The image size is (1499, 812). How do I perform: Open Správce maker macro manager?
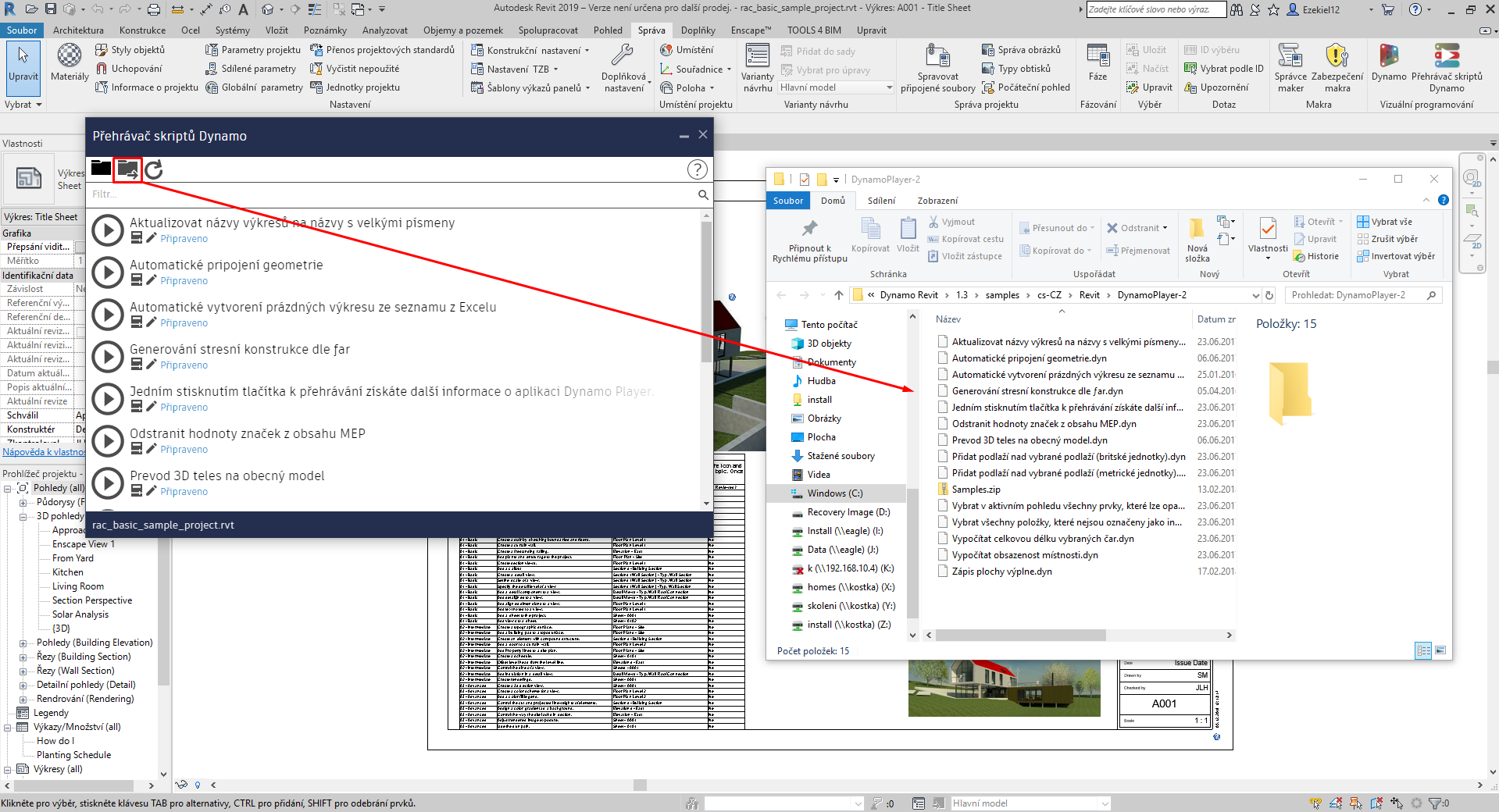coord(1290,67)
